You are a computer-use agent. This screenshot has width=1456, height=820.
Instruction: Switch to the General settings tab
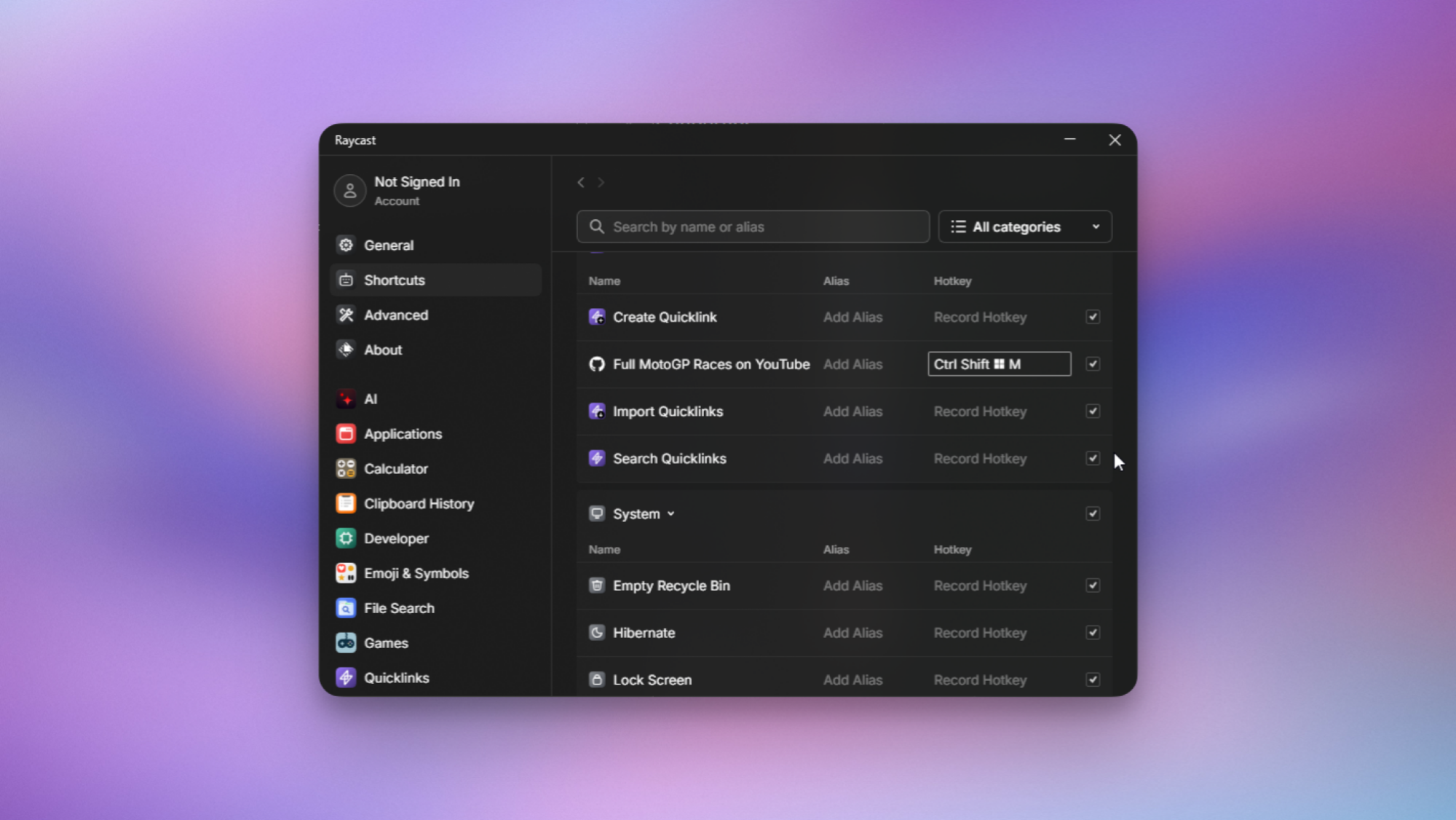pos(389,245)
